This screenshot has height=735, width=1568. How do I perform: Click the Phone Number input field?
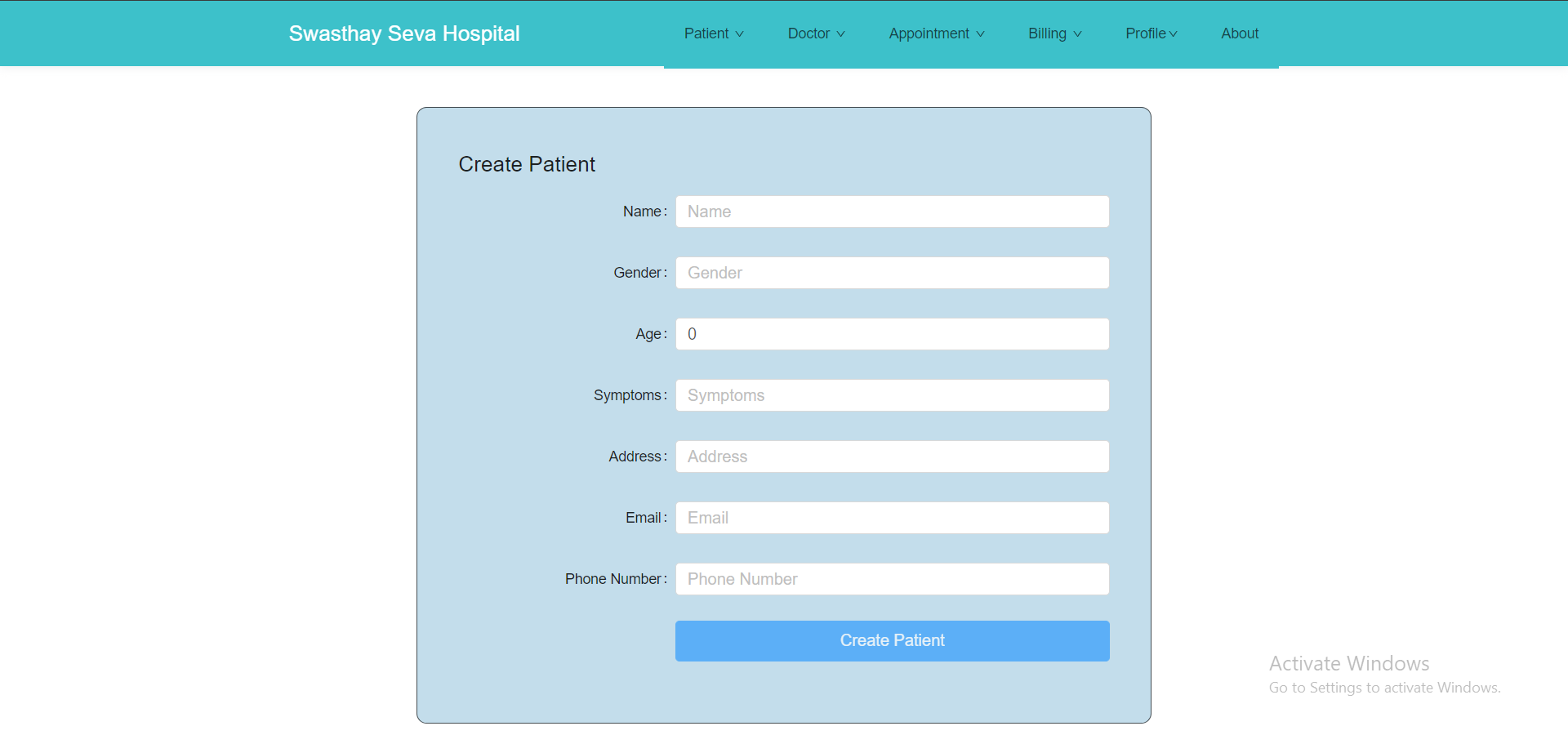(892, 579)
